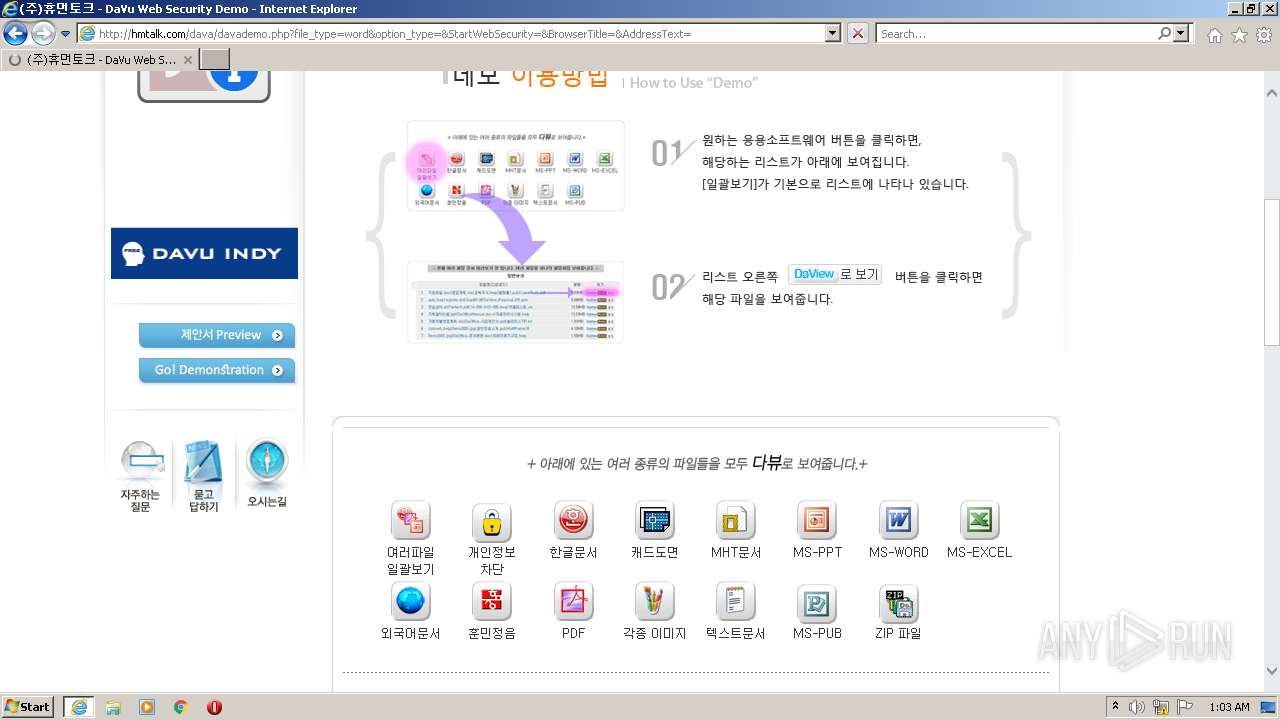Select the 개인정보 차단 lock icon

(x=492, y=521)
